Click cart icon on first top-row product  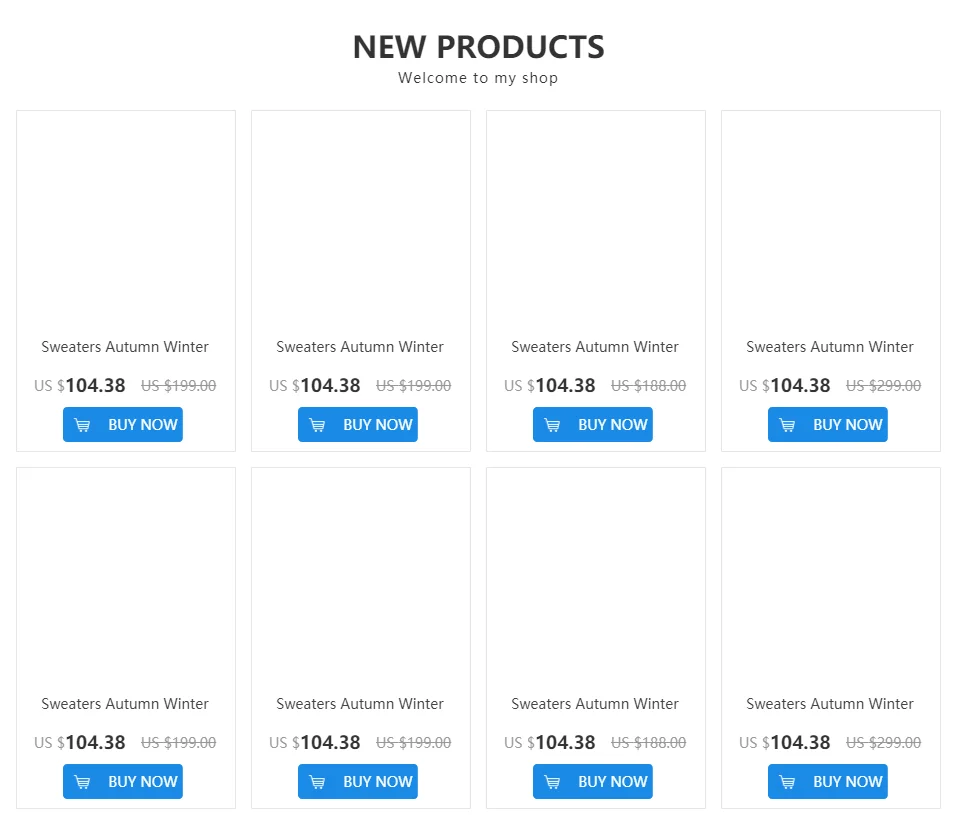pyautogui.click(x=83, y=425)
